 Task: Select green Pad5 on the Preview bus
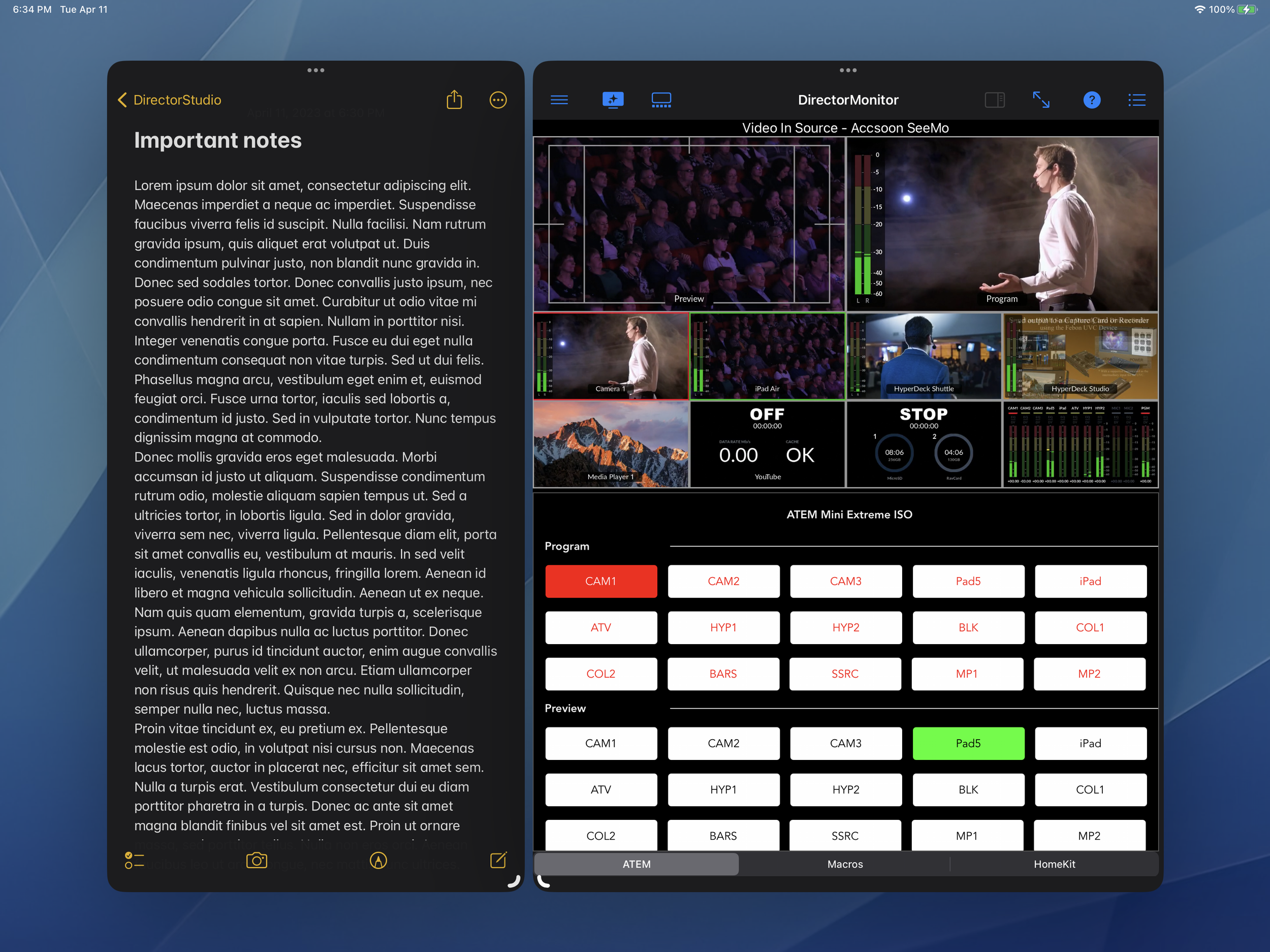point(968,743)
